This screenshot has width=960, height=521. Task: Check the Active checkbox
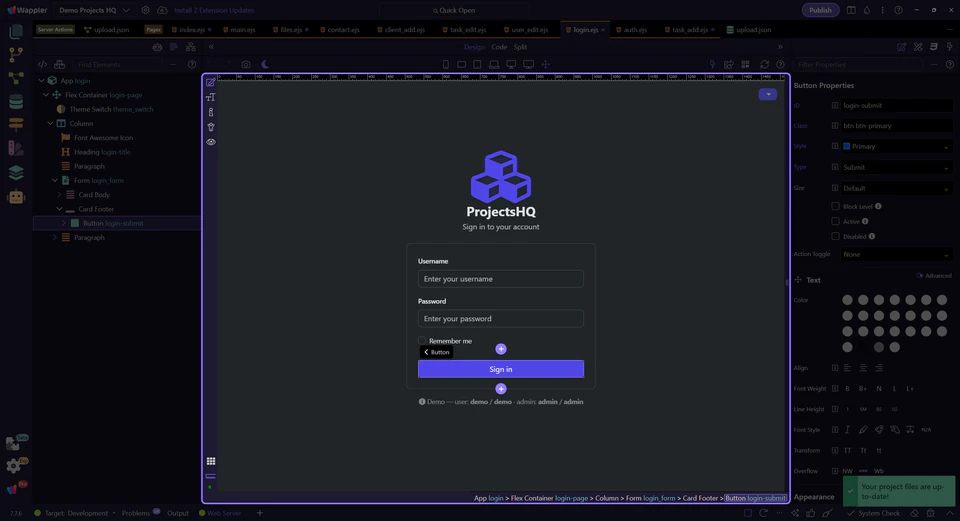835,221
